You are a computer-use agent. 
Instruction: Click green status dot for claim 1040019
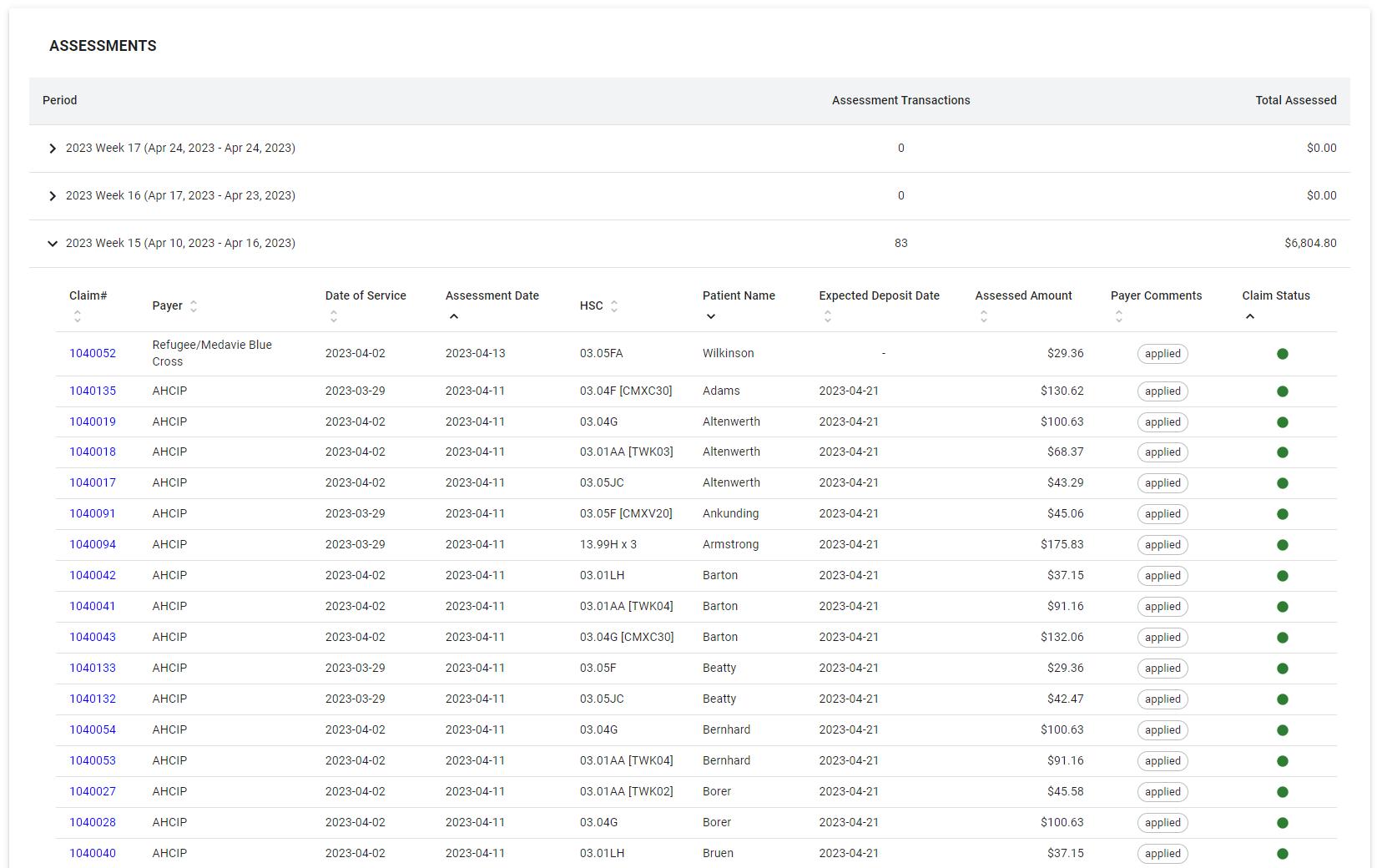click(1283, 422)
